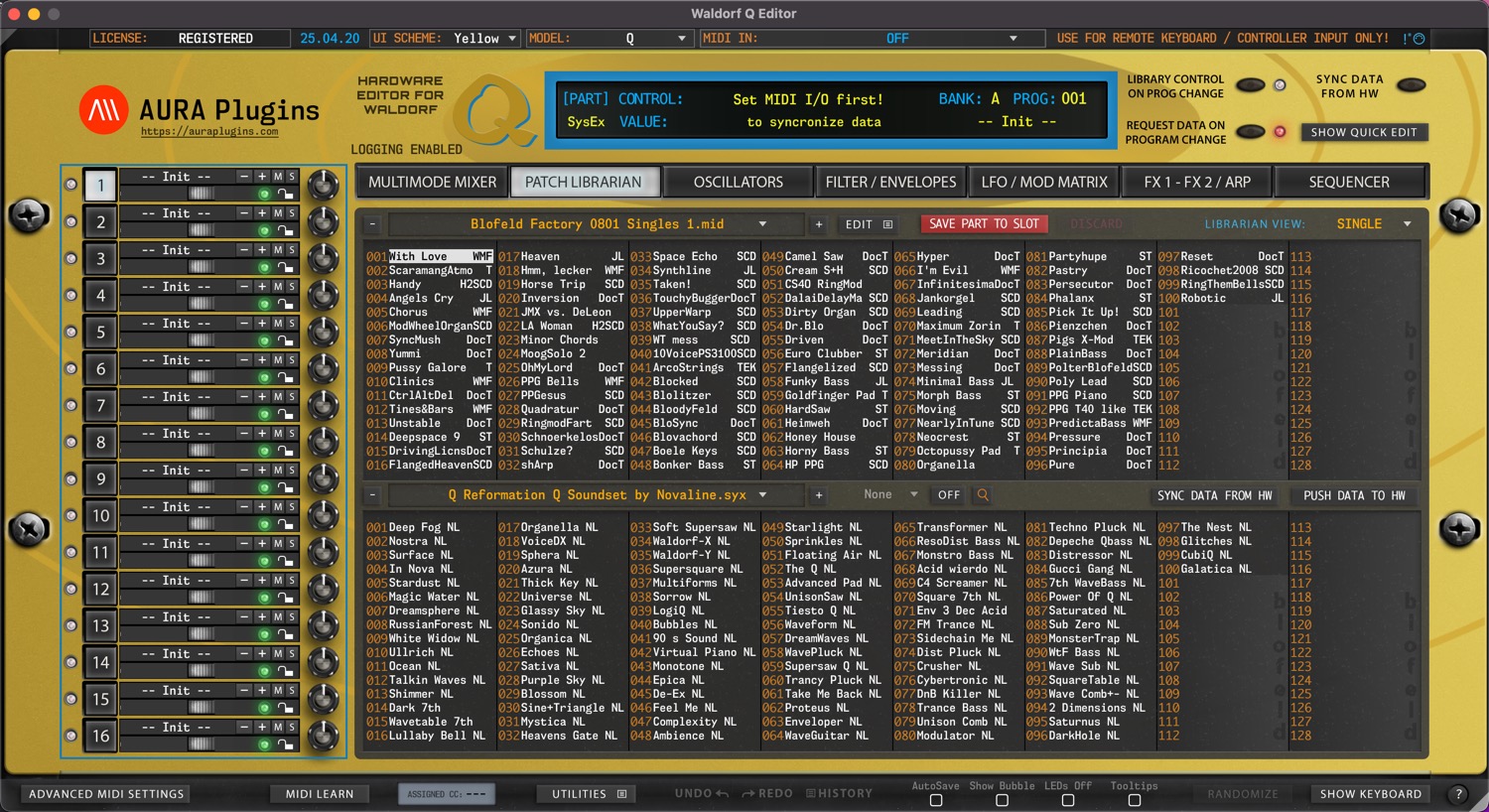
Task: Toggle Library Control on Prog Change switch
Action: click(1250, 85)
